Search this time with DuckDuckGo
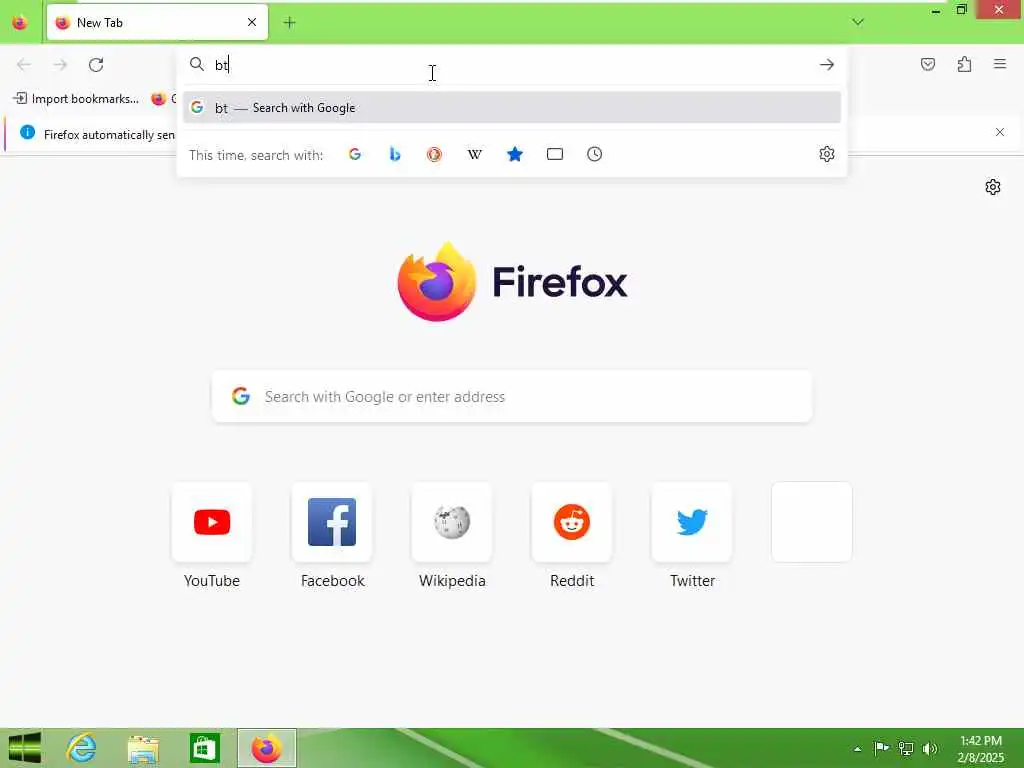Screen dimensions: 1024x768 tap(434, 154)
